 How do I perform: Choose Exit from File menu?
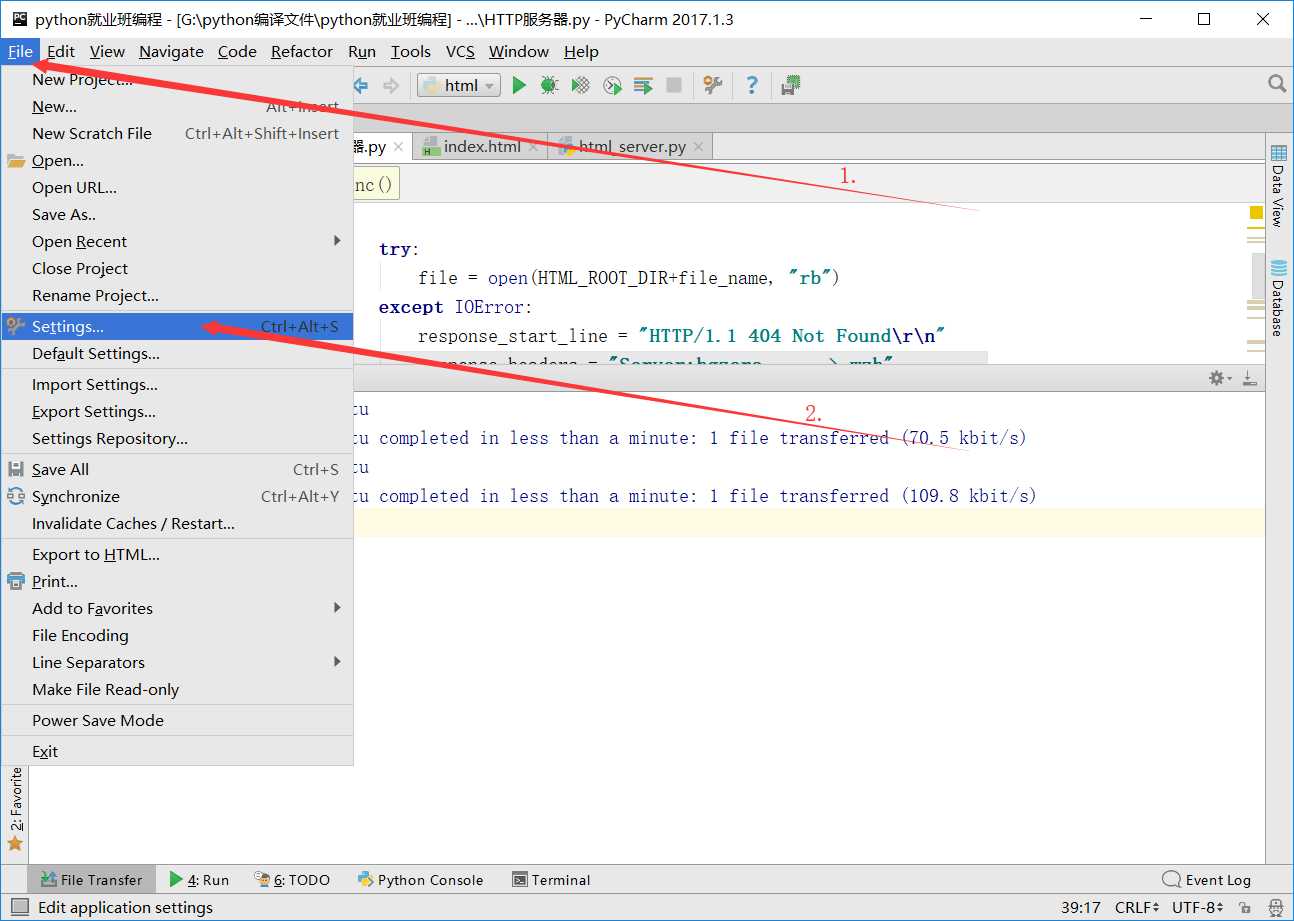click(x=177, y=751)
